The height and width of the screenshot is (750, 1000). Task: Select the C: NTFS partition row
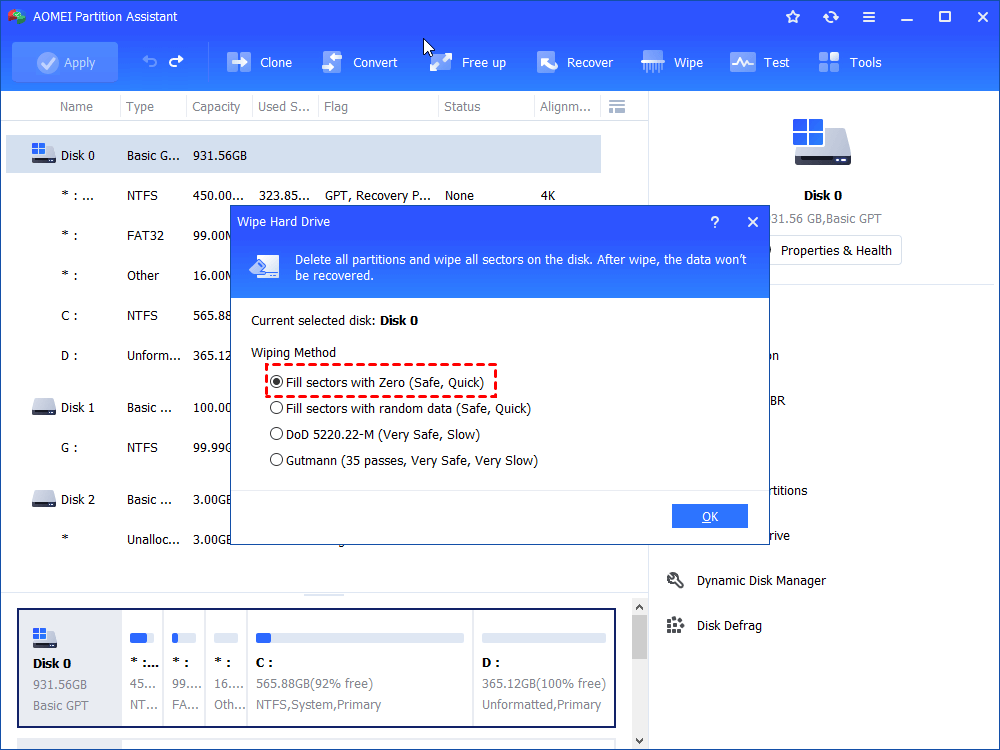[119, 316]
